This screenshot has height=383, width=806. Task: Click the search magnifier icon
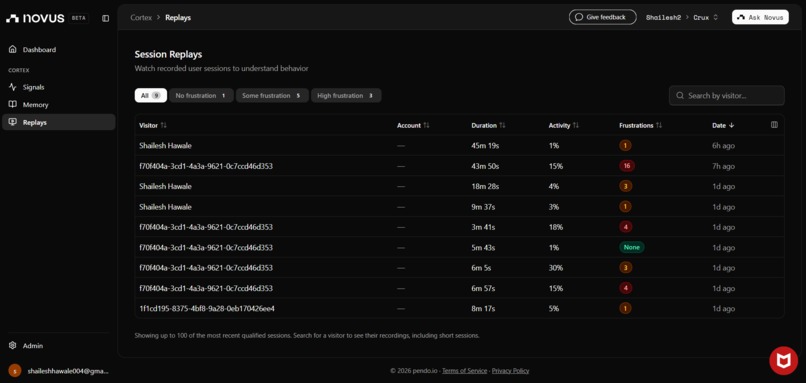tap(680, 96)
